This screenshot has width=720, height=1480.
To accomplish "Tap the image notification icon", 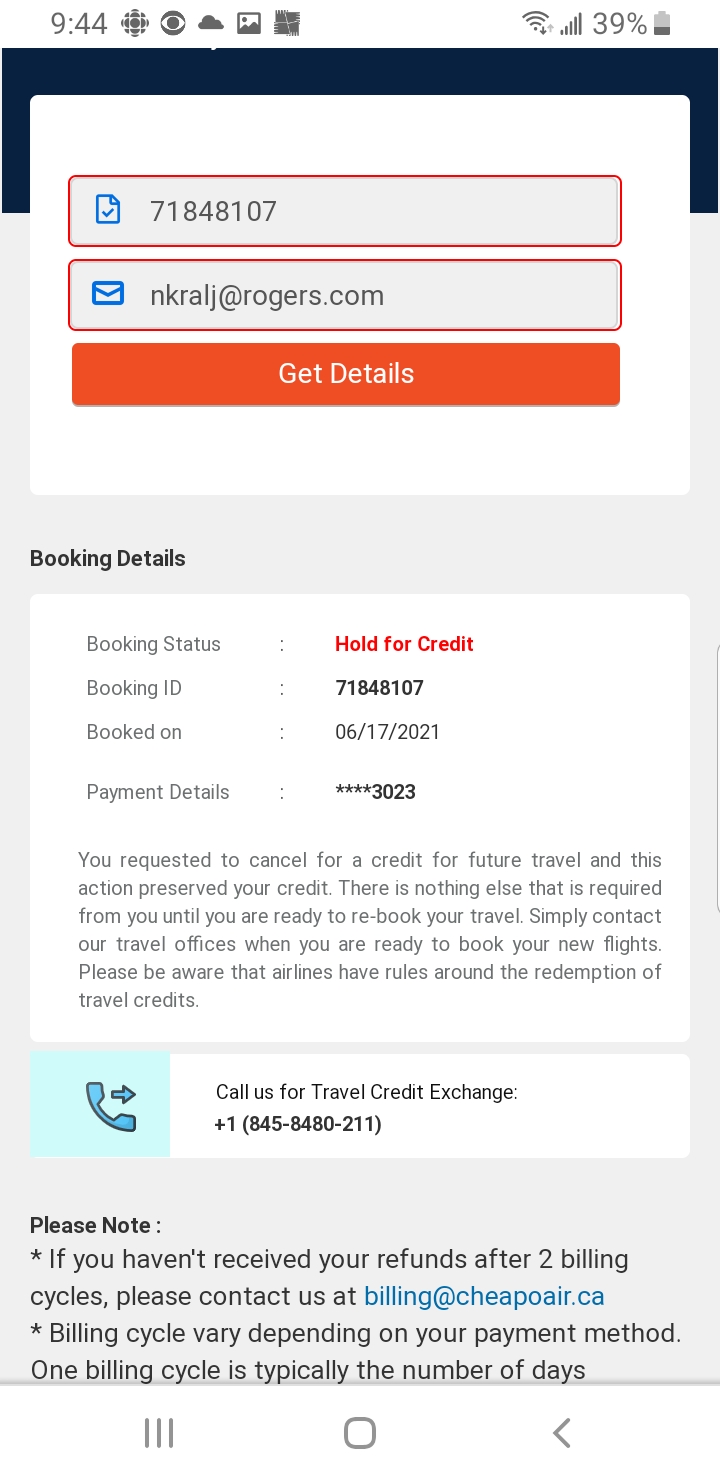I will pos(249,24).
